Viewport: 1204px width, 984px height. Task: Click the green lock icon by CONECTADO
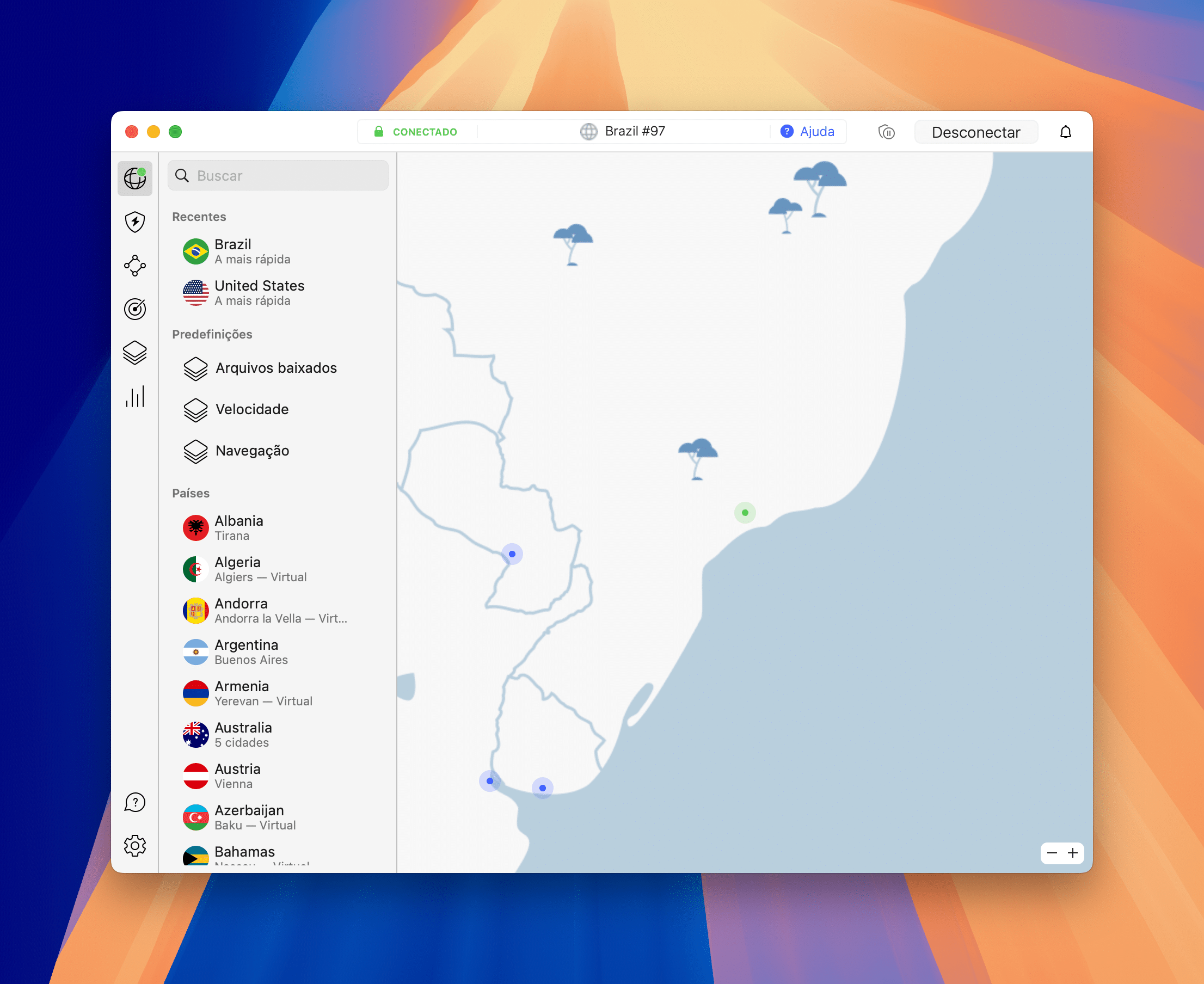[379, 132]
